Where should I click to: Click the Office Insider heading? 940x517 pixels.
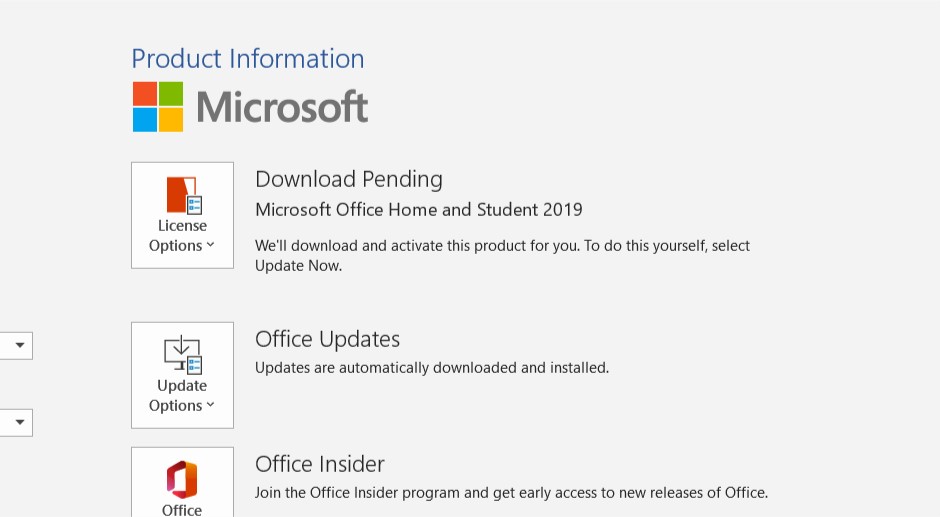click(x=320, y=464)
